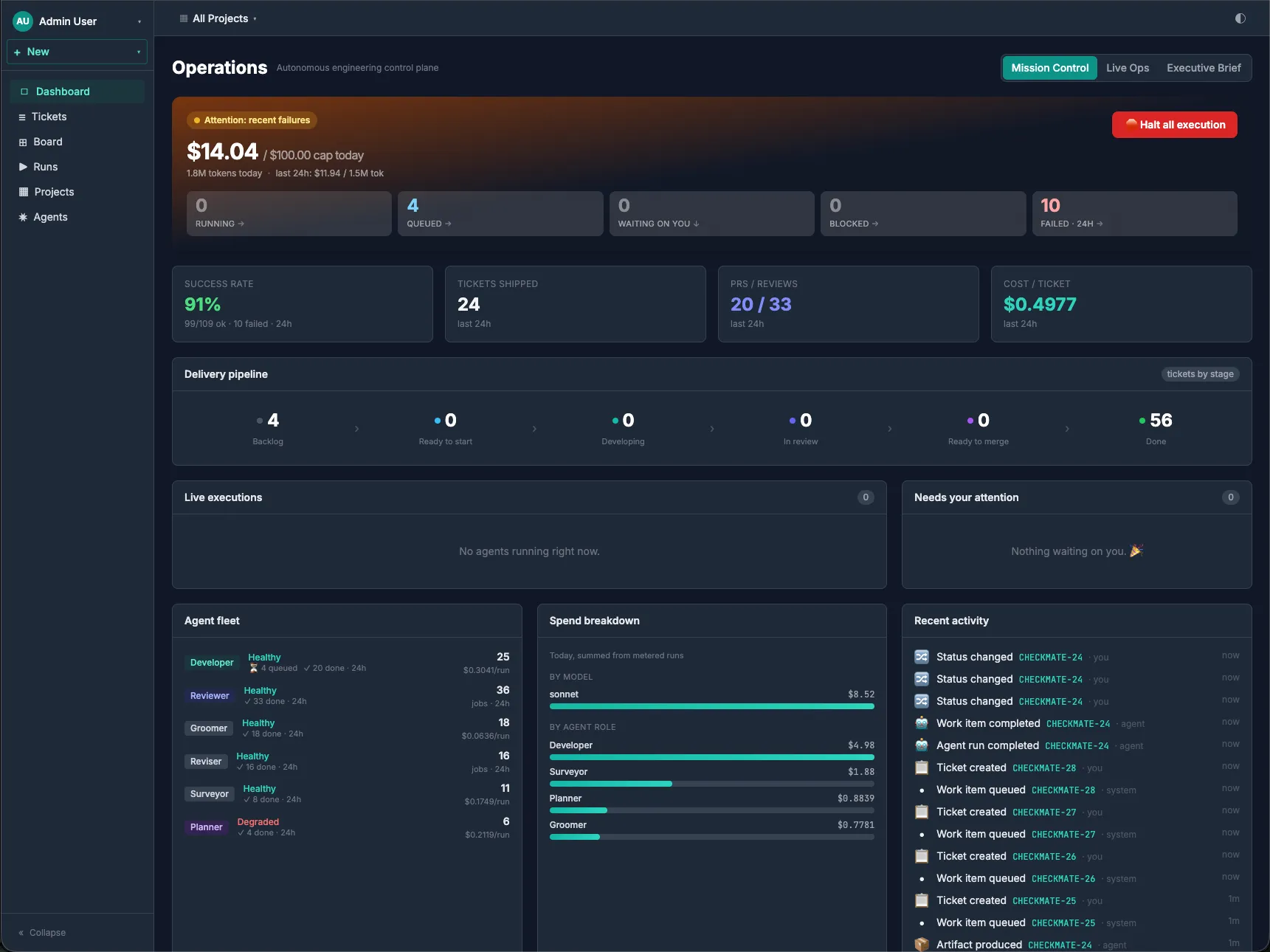
Task: Open Dashboard in the sidebar
Action: 77,92
